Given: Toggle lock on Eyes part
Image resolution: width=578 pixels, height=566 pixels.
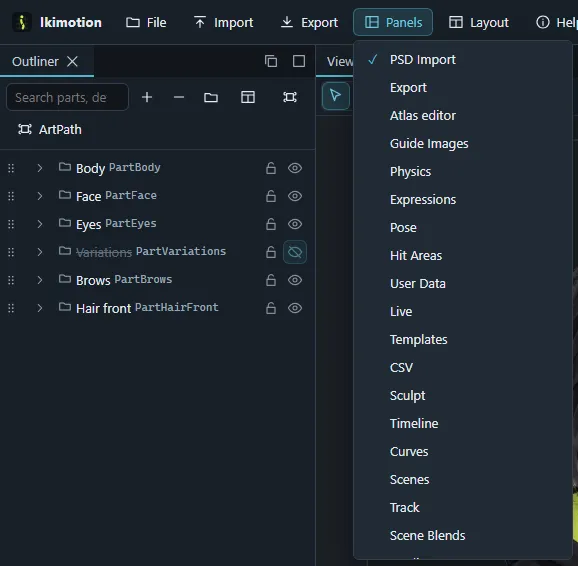Looking at the screenshot, I should point(271,224).
